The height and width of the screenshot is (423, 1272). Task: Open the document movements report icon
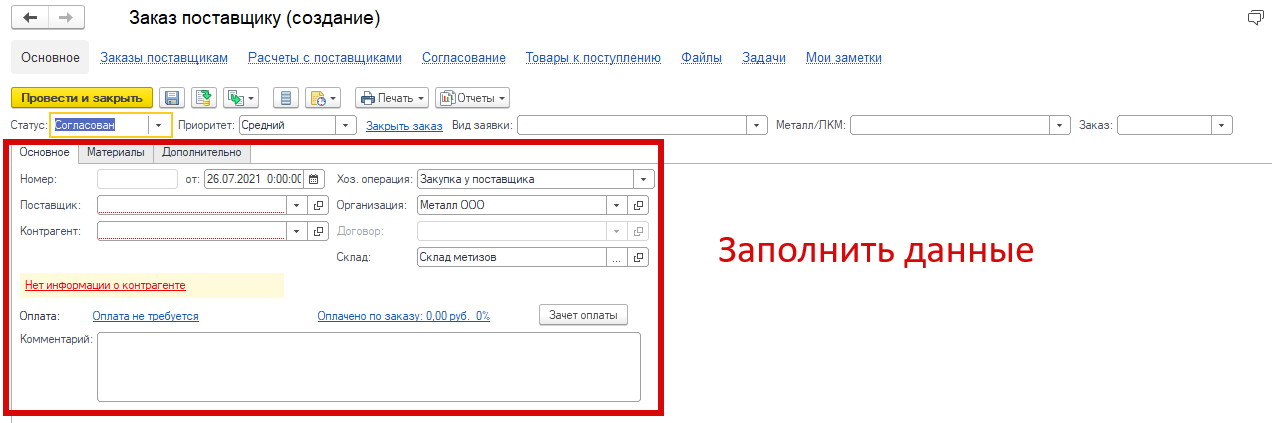click(286, 98)
